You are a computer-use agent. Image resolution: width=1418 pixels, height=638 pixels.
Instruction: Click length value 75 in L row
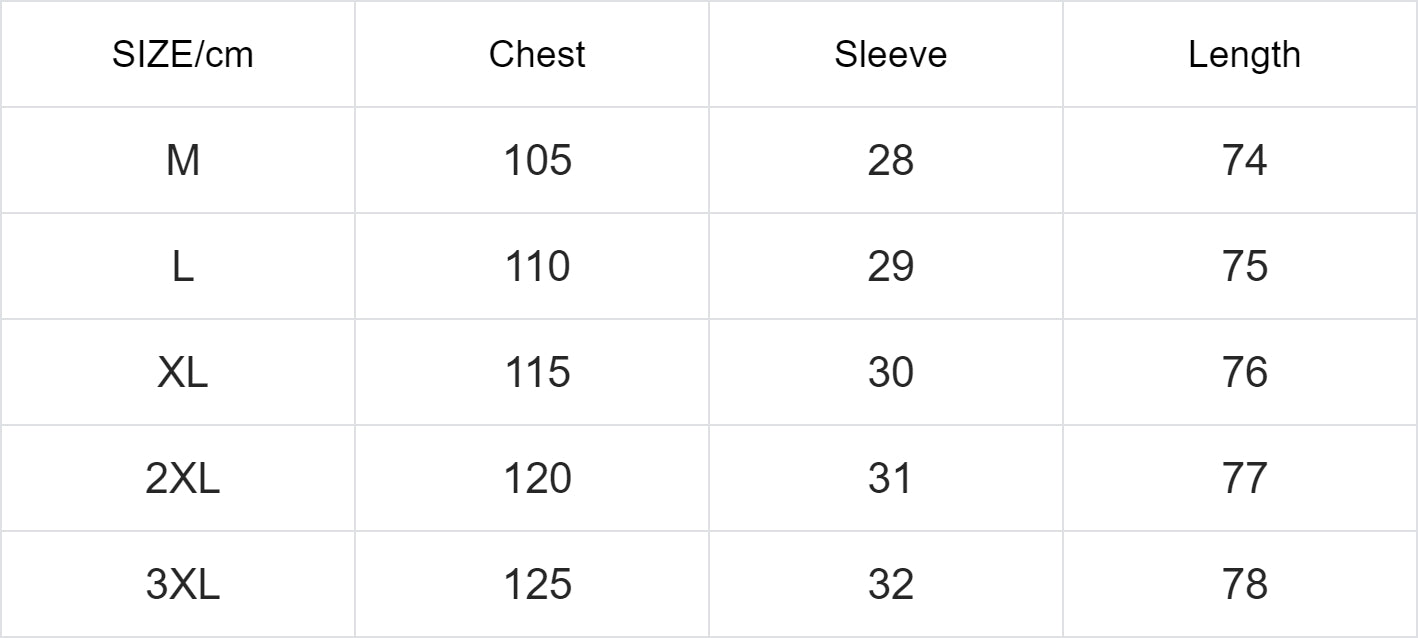pyautogui.click(x=1244, y=266)
